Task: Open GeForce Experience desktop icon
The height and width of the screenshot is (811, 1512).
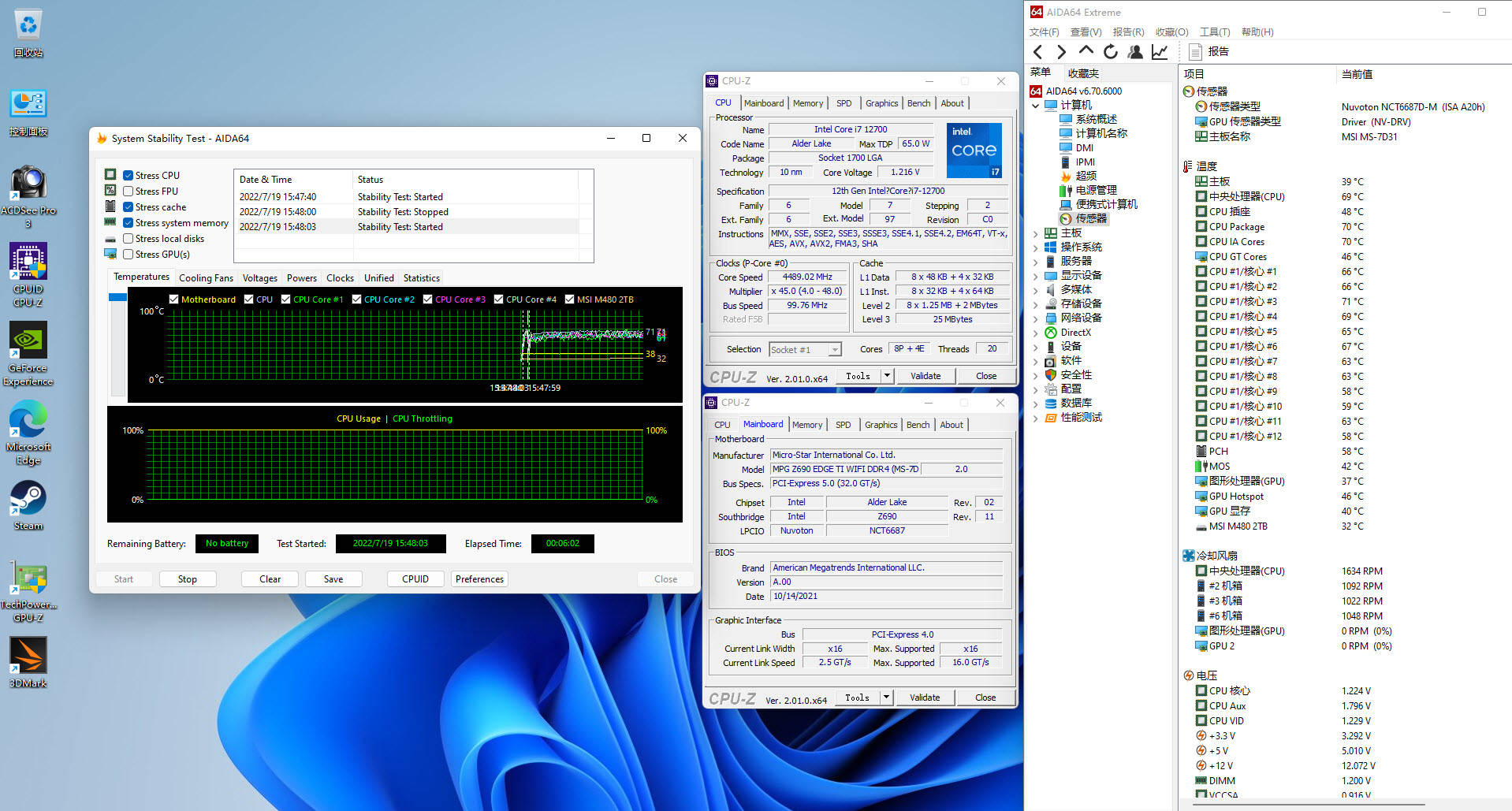Action: 28,355
